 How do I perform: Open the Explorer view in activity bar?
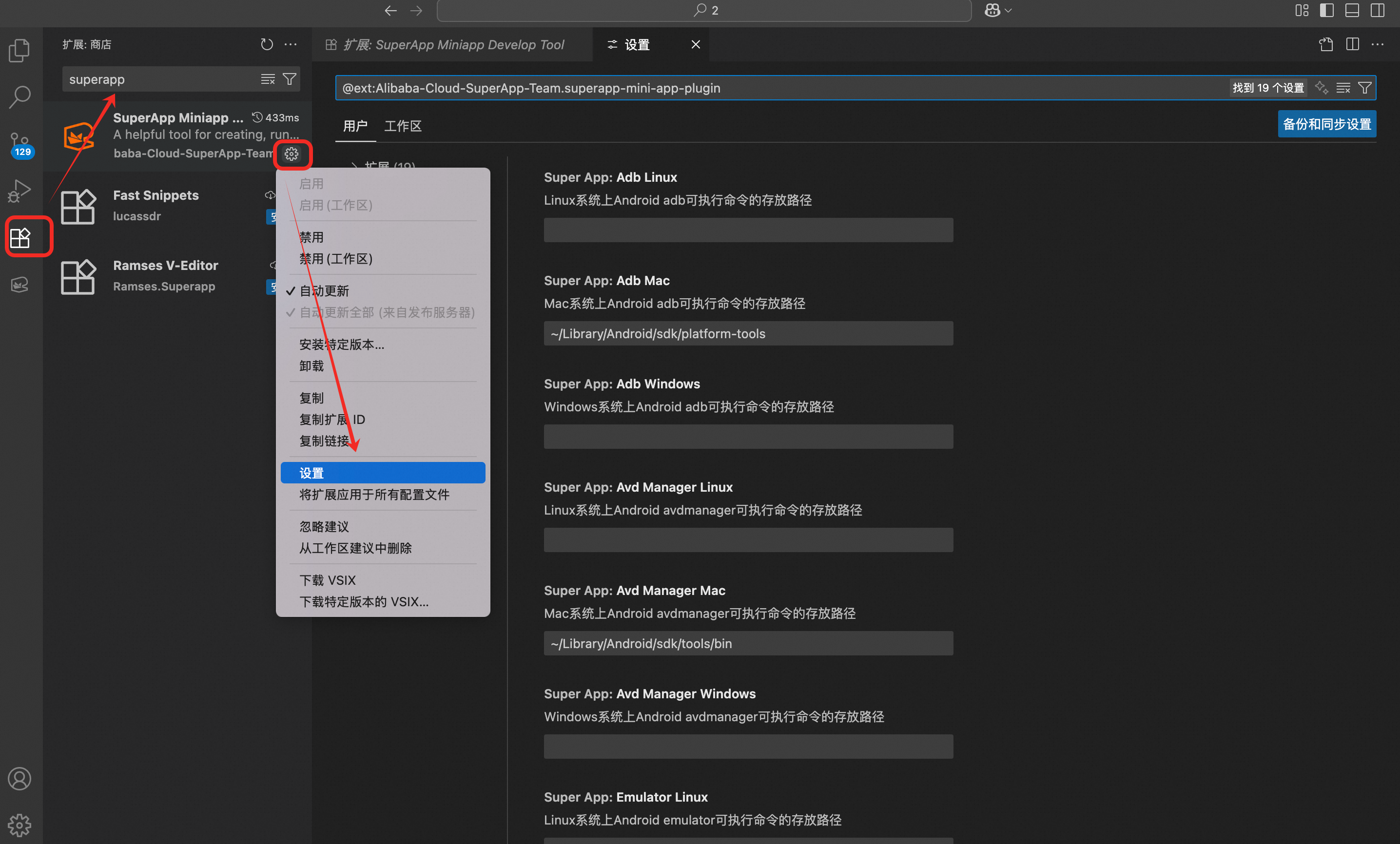pyautogui.click(x=20, y=50)
